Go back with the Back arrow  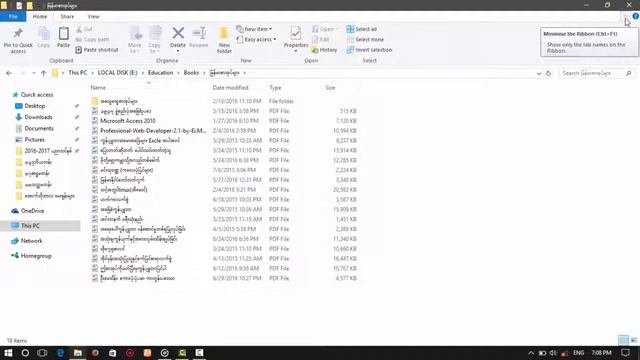click(x=9, y=73)
